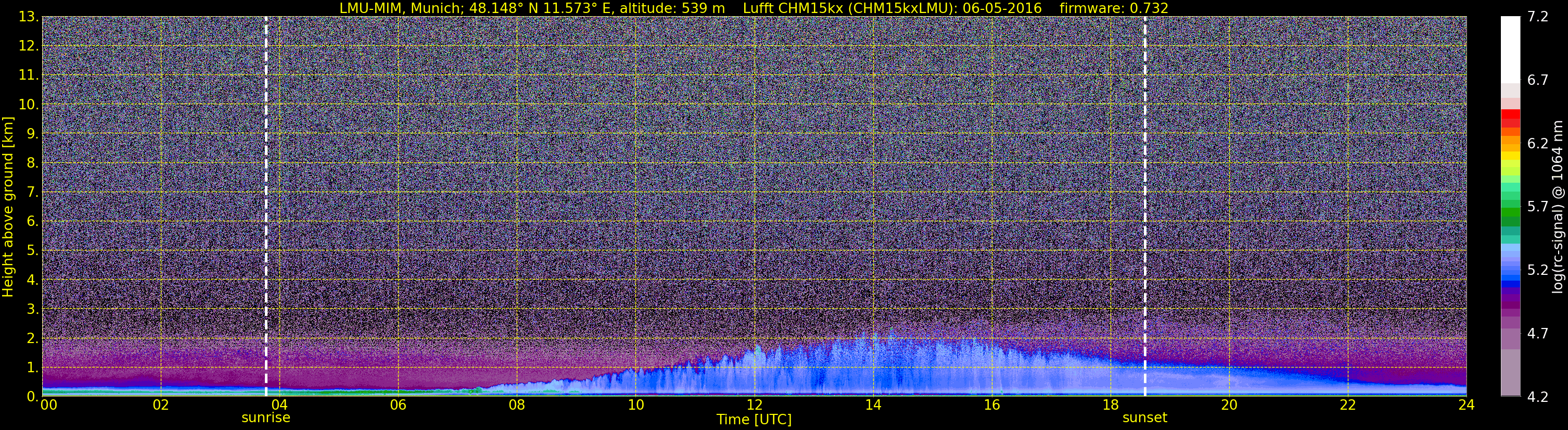Click the height axis tick '12.'

pos(29,46)
